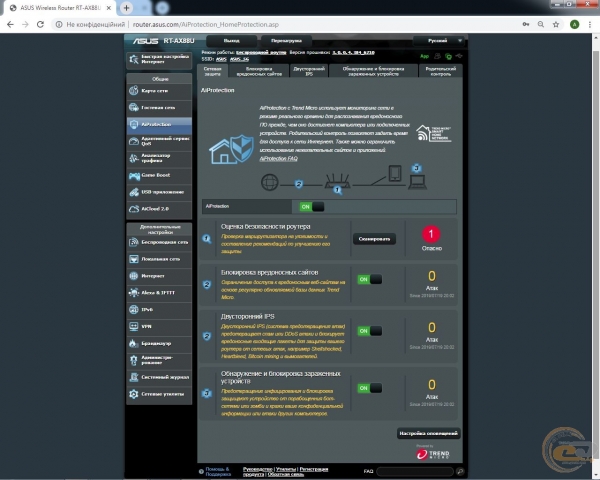Open Системный журнал
The width and height of the screenshot is (600, 480).
[159, 377]
